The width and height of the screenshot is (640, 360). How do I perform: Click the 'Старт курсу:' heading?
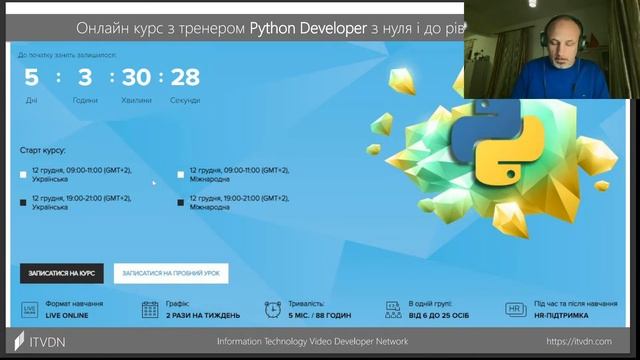[42, 151]
